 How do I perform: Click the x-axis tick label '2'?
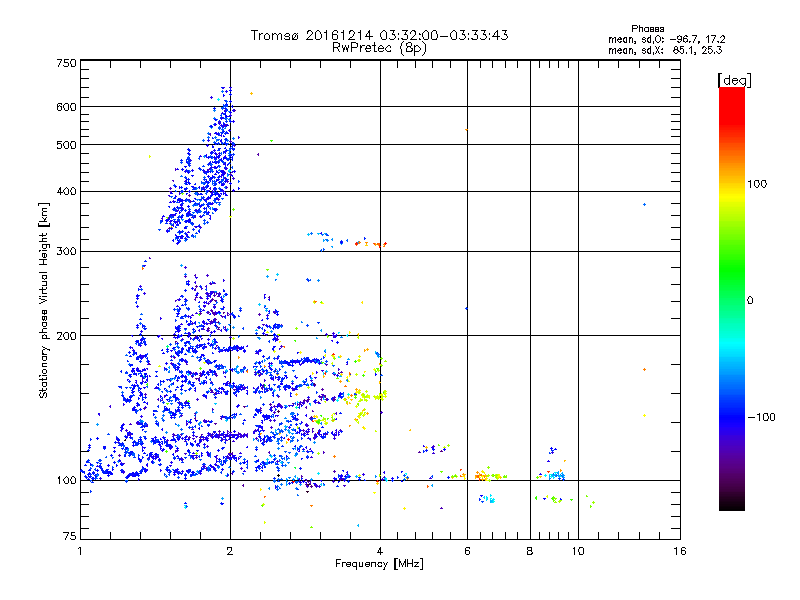[230, 551]
